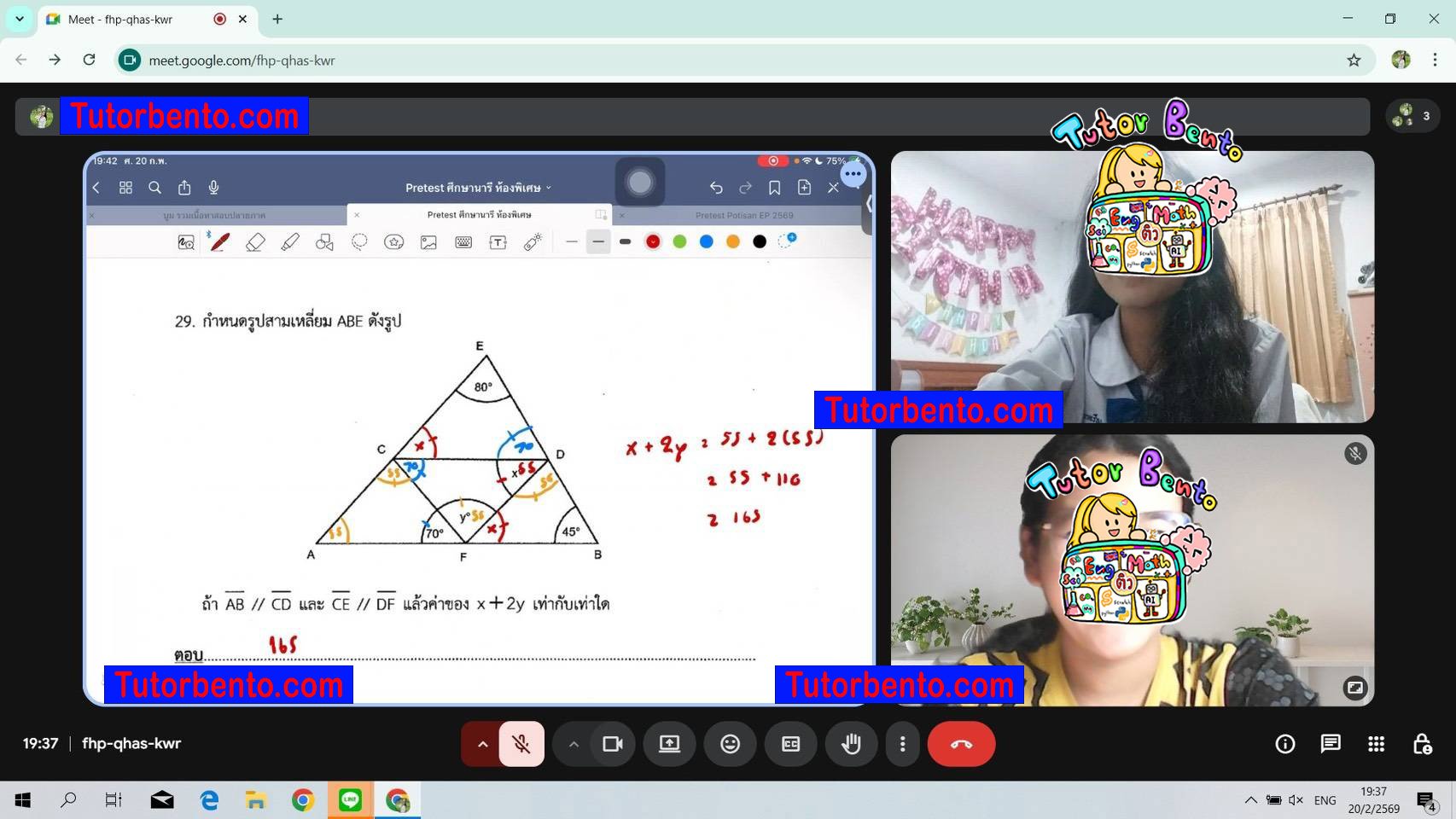
Task: Select the highlighter tool
Action: click(x=289, y=241)
